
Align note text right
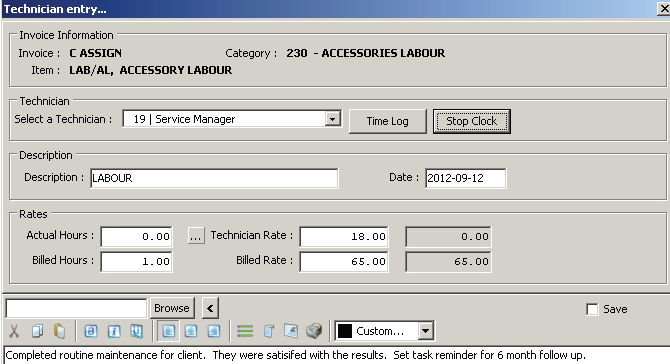[214, 331]
